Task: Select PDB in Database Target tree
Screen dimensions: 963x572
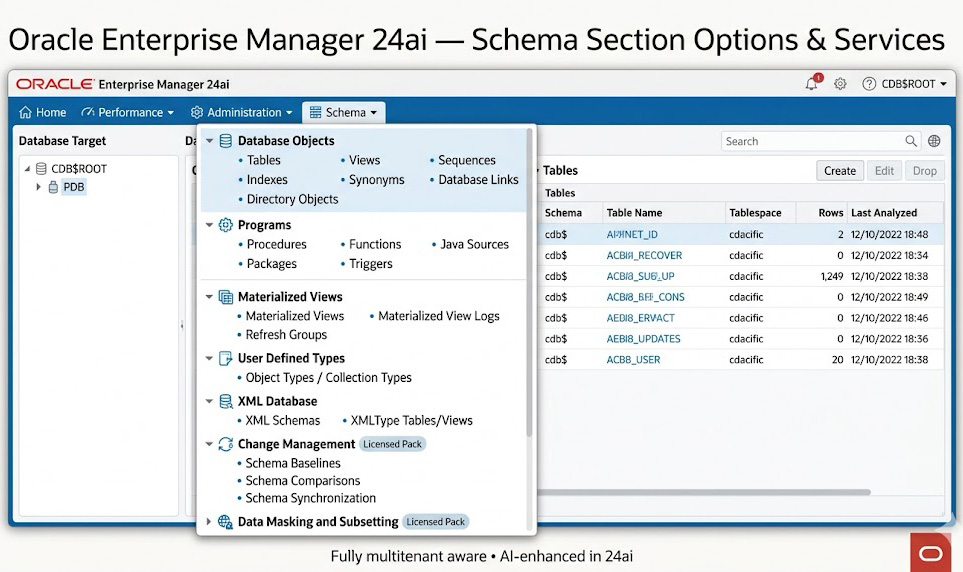Action: coord(74,187)
